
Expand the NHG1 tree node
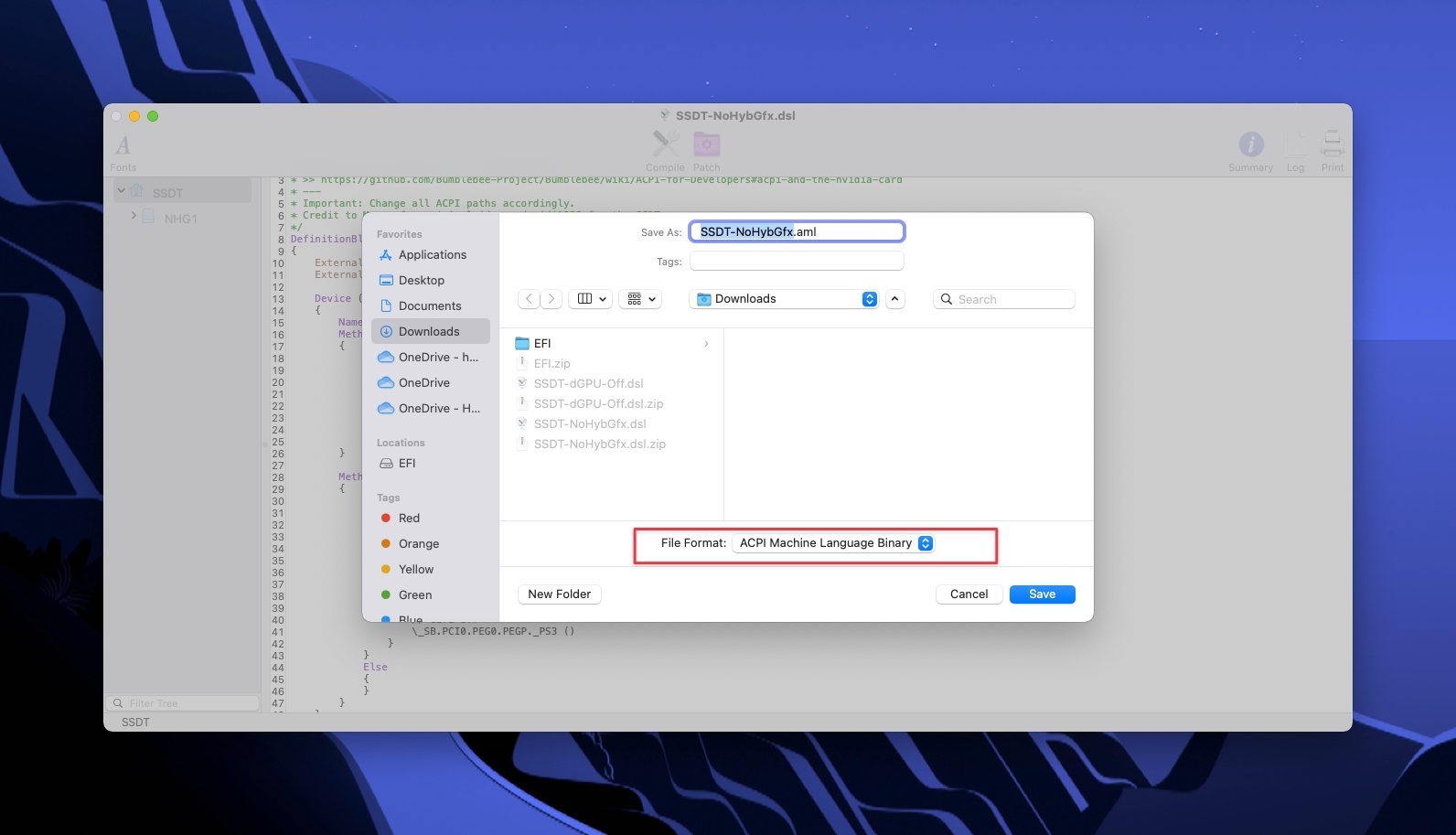pyautogui.click(x=134, y=217)
